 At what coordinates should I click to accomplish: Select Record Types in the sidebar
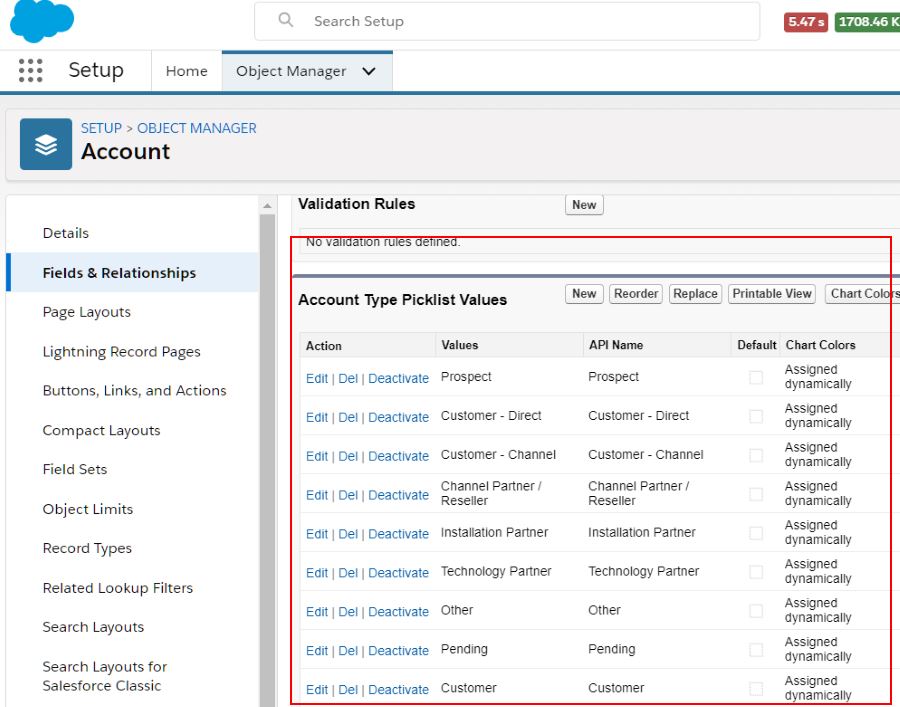[x=87, y=548]
